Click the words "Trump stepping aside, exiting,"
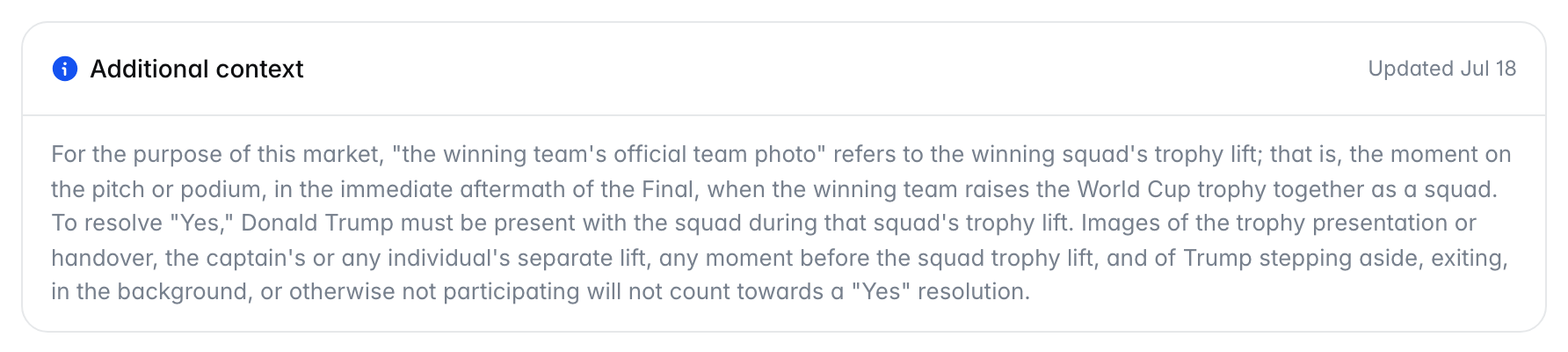Image resolution: width=1568 pixels, height=352 pixels. pyautogui.click(x=1346, y=258)
